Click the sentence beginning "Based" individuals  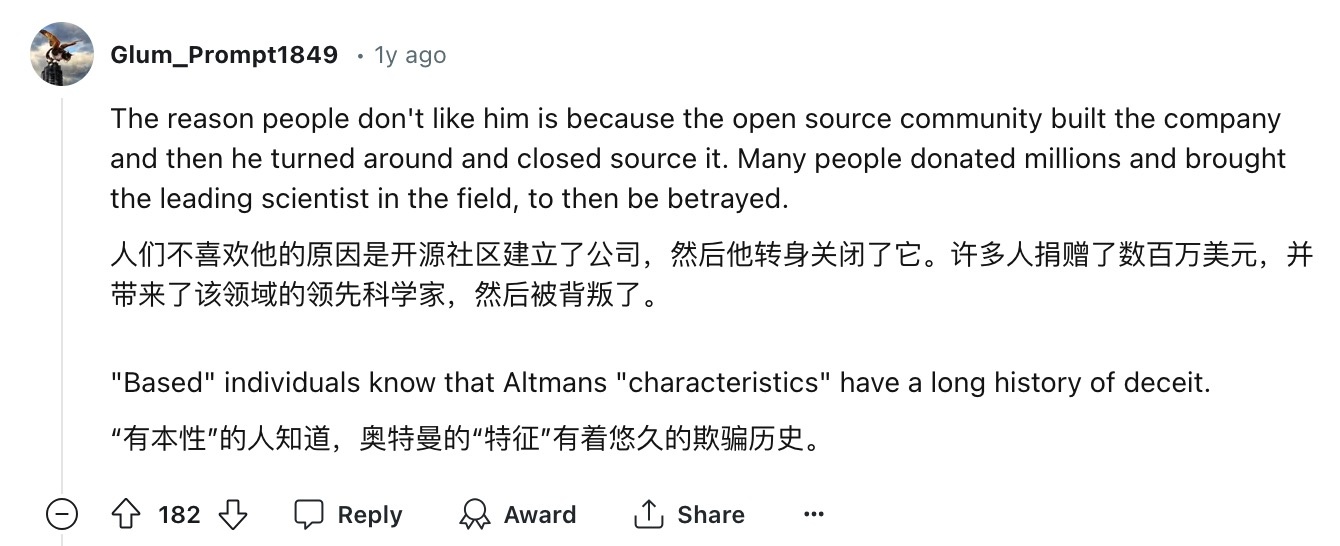point(660,383)
